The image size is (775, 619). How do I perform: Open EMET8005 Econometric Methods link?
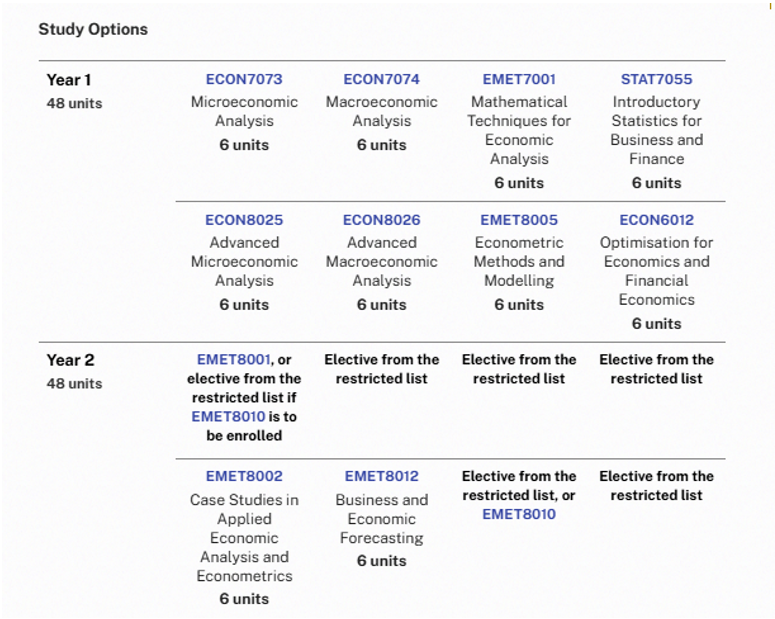pos(519,220)
